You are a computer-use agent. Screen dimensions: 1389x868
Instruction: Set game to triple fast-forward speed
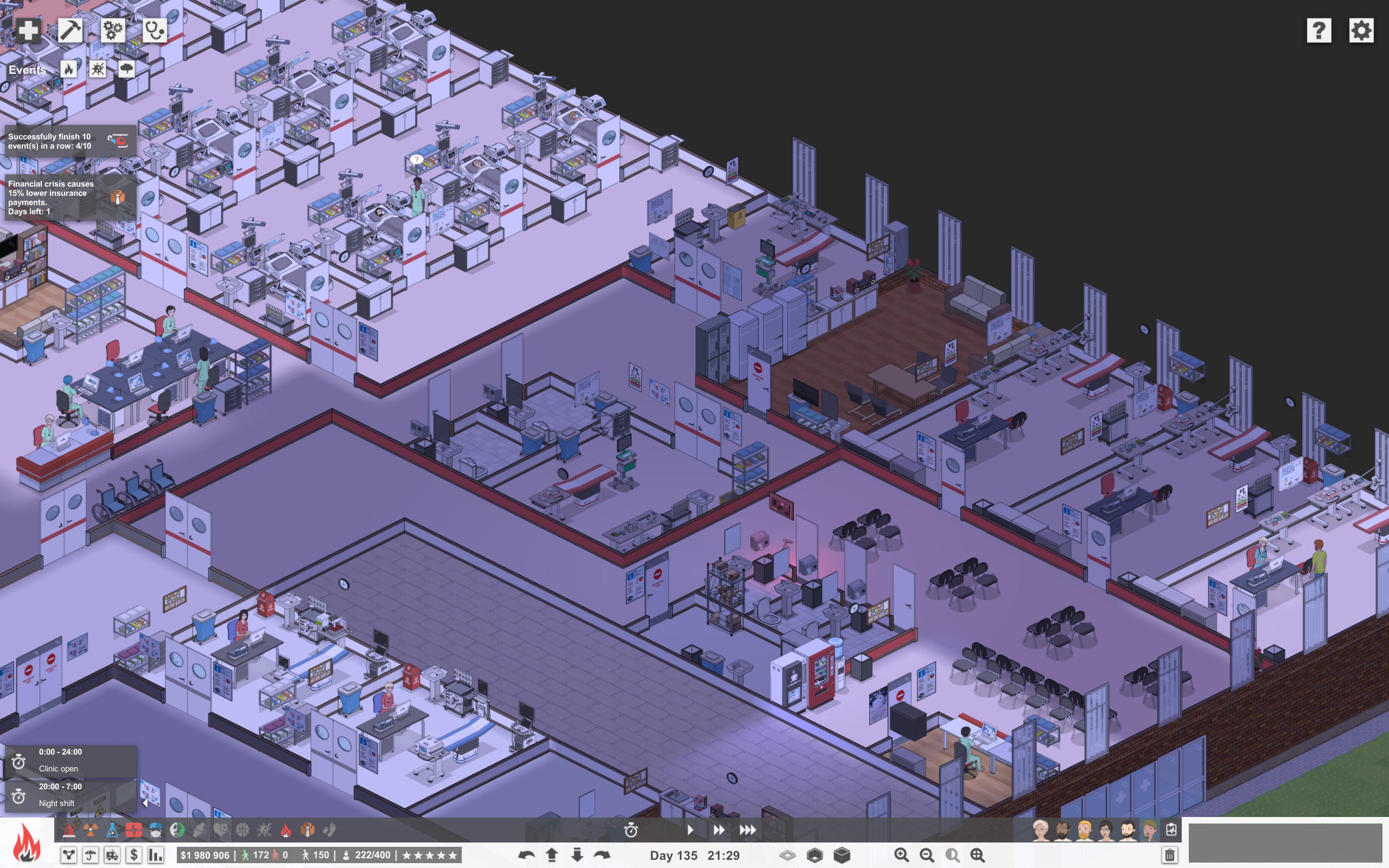pyautogui.click(x=747, y=829)
